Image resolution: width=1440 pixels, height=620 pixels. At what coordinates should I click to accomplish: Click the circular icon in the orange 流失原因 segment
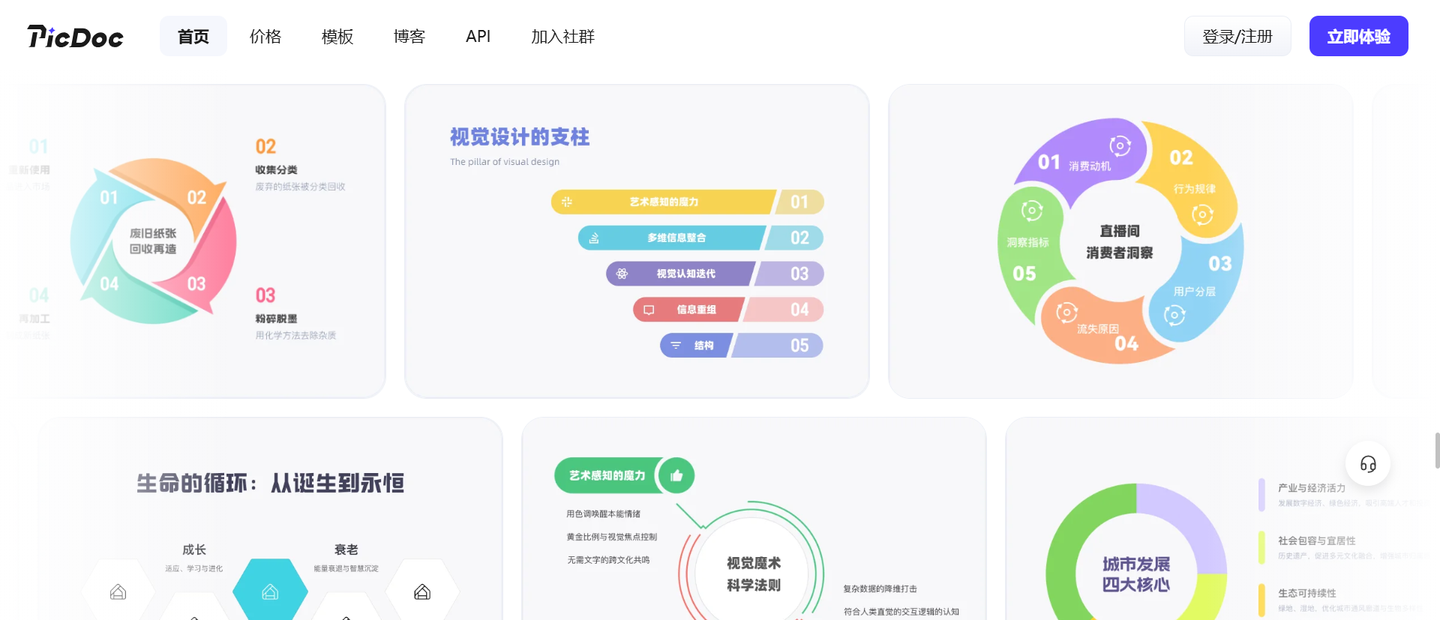[x=1067, y=312]
